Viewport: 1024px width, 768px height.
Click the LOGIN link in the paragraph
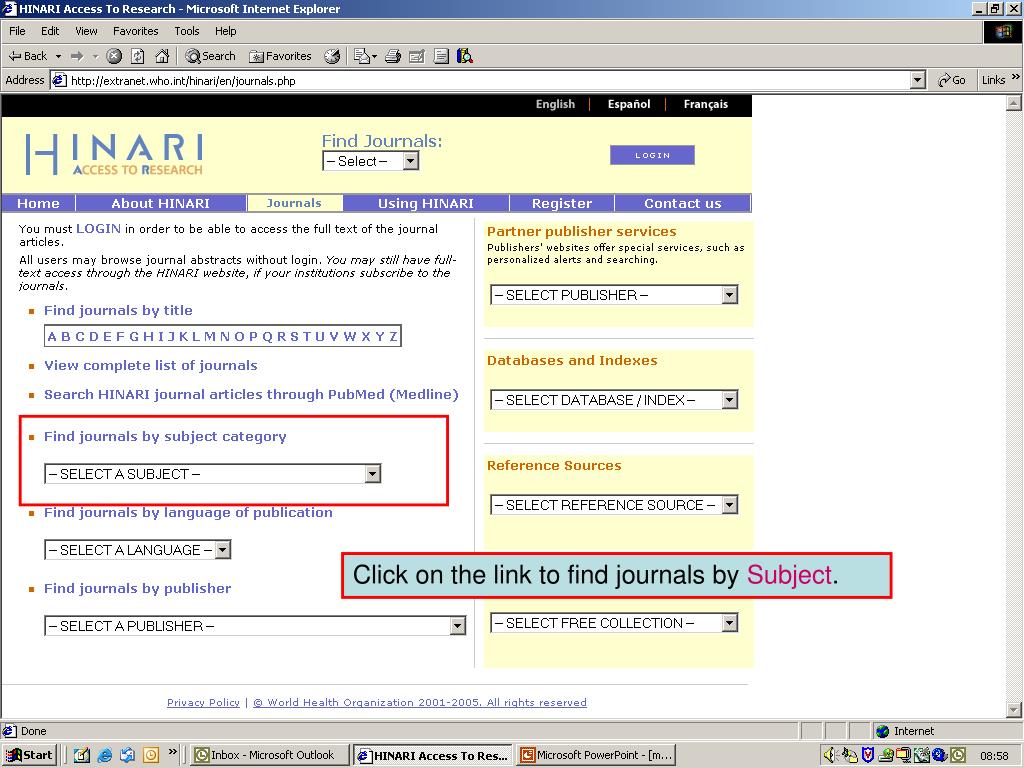99,229
